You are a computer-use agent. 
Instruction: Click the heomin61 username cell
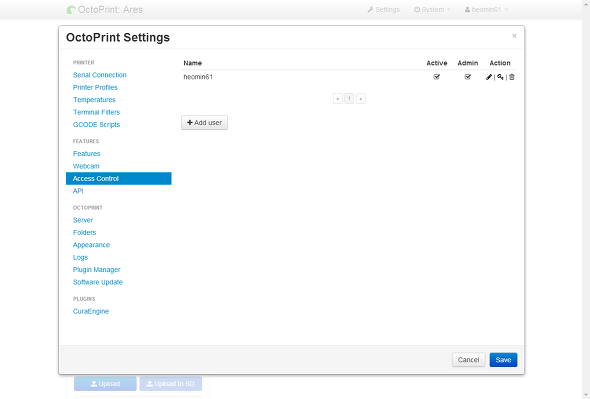[x=198, y=77]
